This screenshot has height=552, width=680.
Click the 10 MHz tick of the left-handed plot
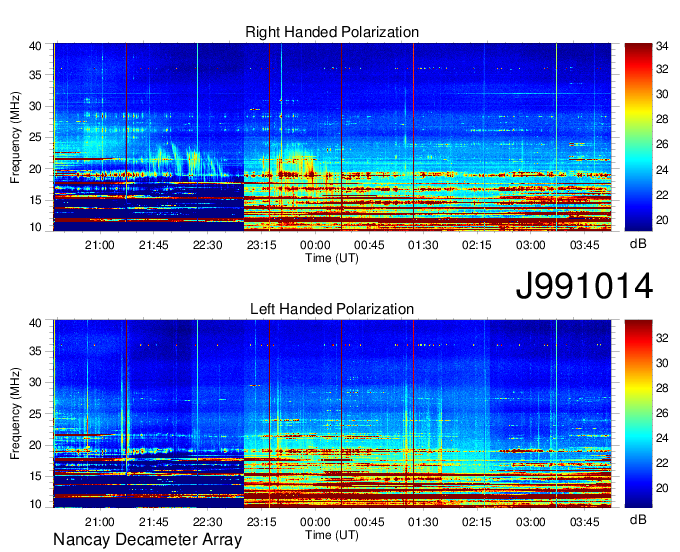tap(35, 504)
